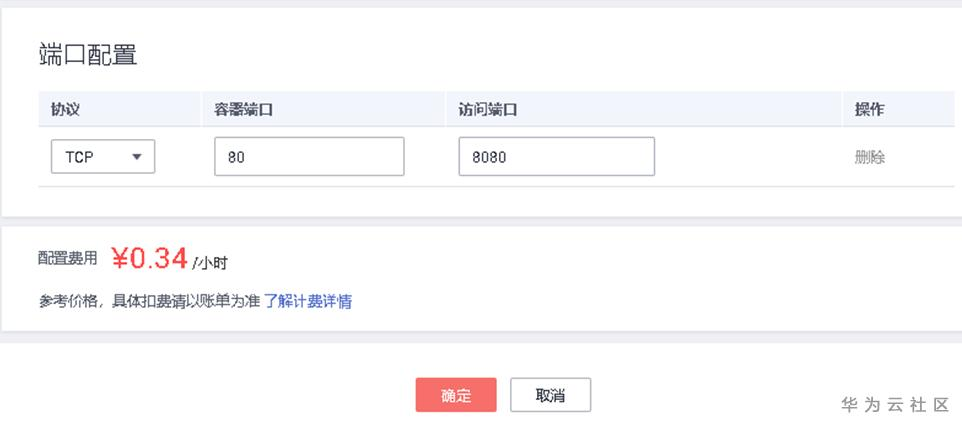Click 删除 to remove the port row
Image resolution: width=962 pixels, height=430 pixels.
click(869, 157)
